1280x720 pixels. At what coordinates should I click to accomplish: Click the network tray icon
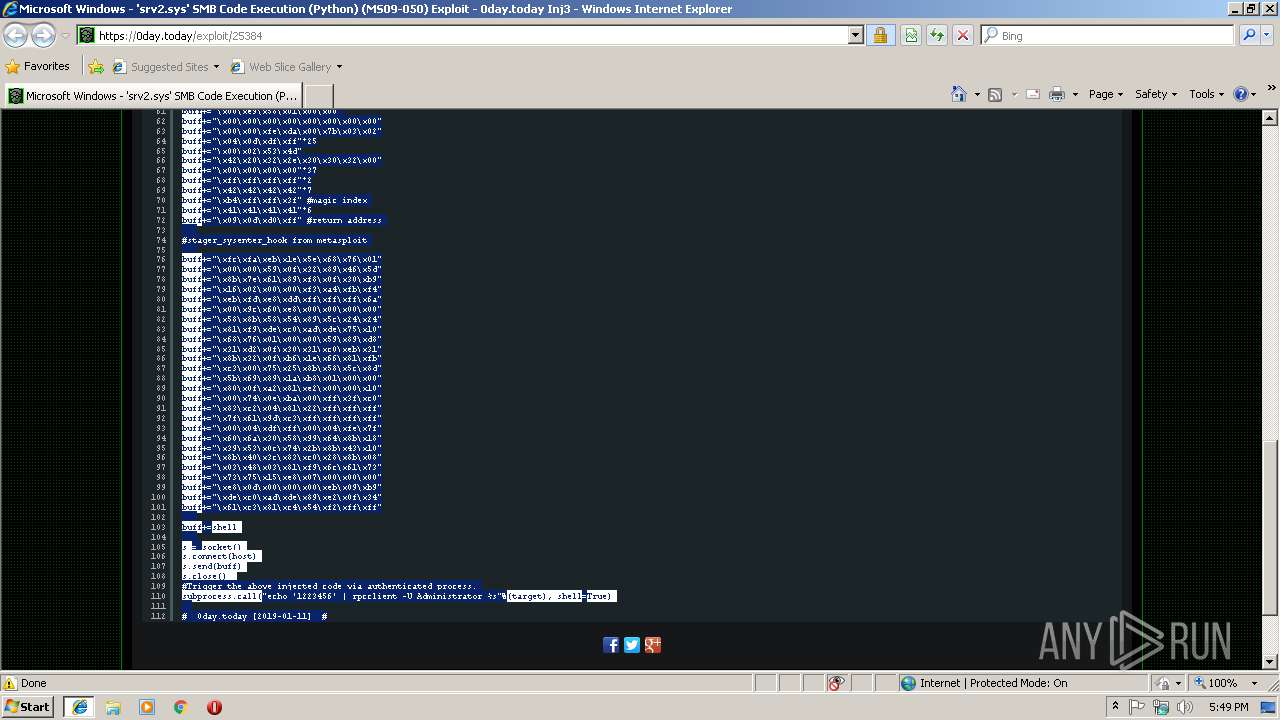click(x=1161, y=707)
